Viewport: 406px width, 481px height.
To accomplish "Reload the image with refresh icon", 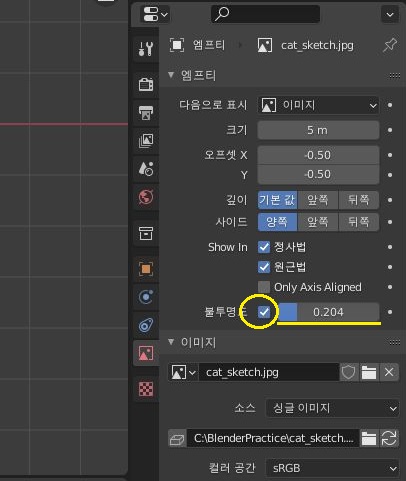I will (x=389, y=438).
